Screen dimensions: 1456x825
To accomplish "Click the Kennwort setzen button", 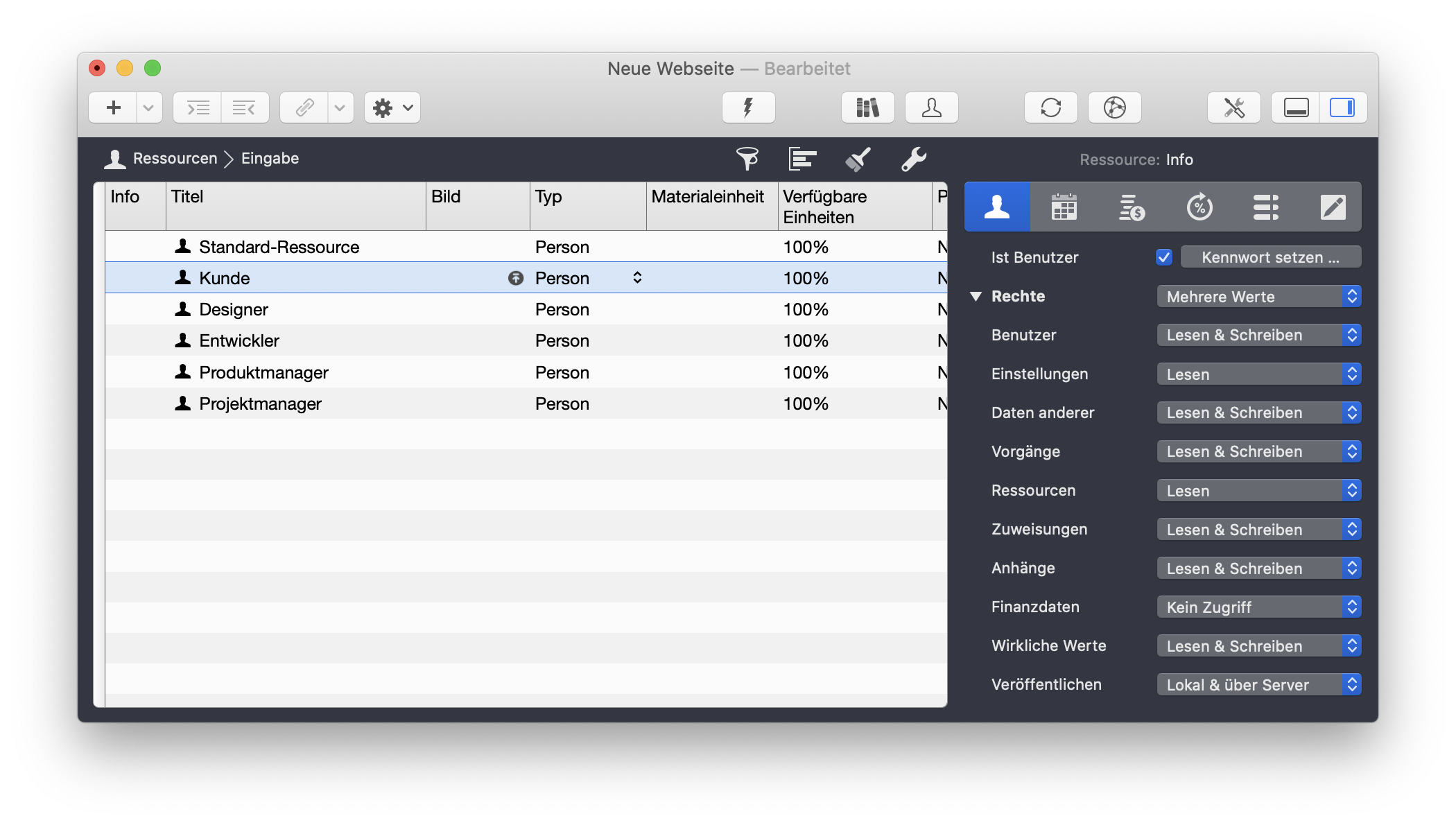I will point(1270,257).
